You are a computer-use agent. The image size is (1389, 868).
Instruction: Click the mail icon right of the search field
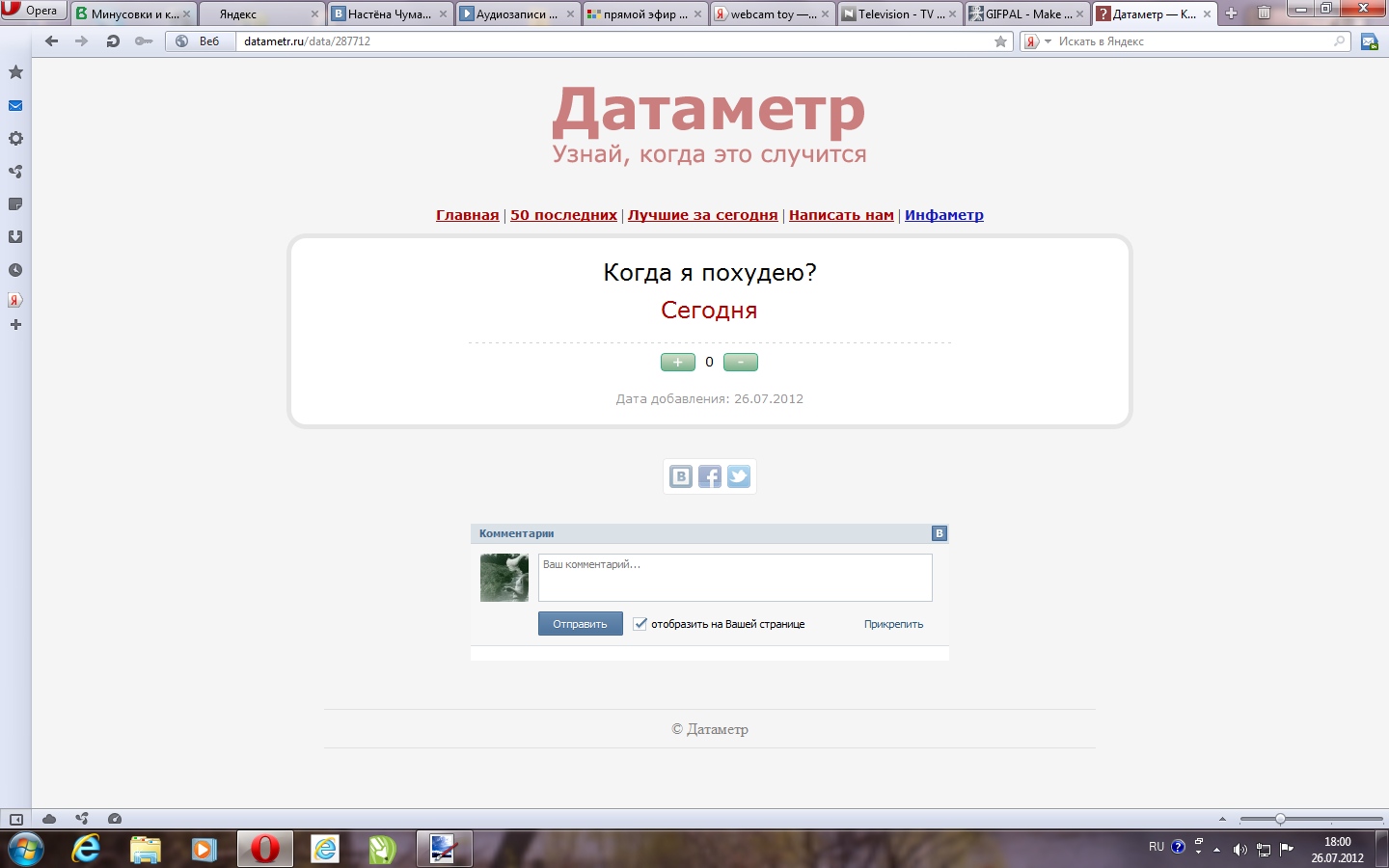click(x=1369, y=41)
